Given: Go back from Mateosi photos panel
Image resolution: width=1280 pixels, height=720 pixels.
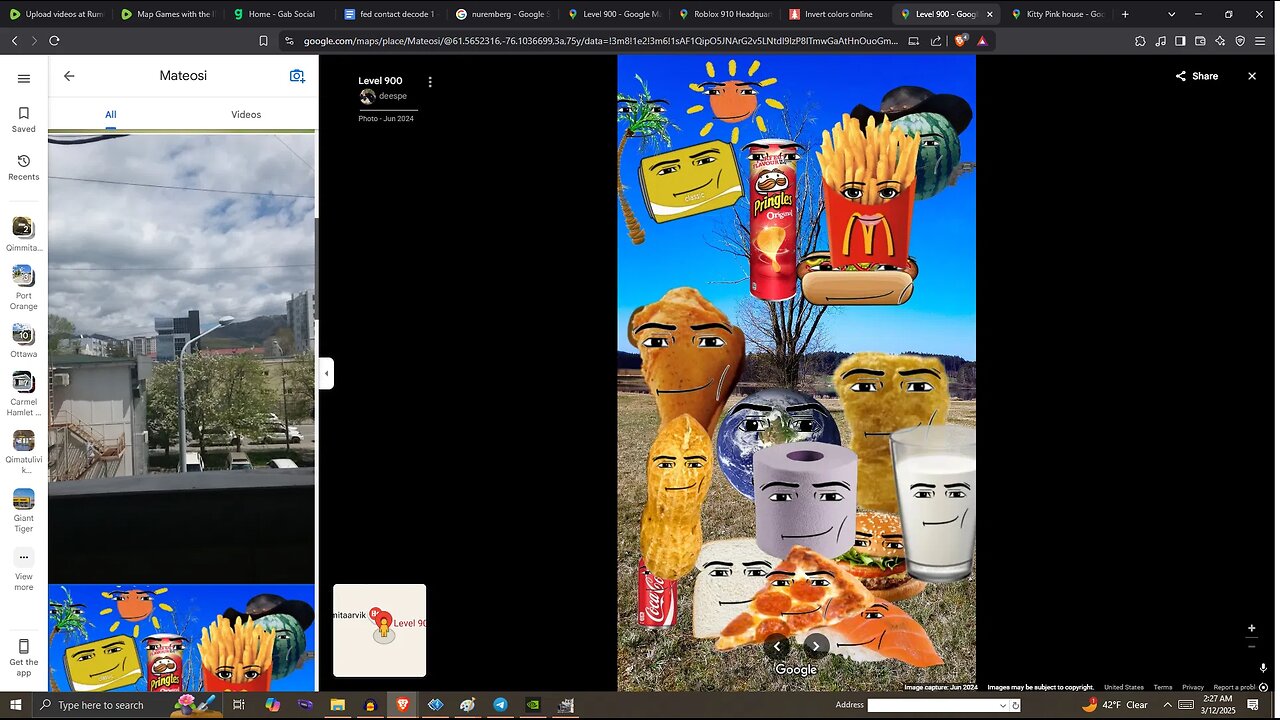Looking at the screenshot, I should click(69, 76).
